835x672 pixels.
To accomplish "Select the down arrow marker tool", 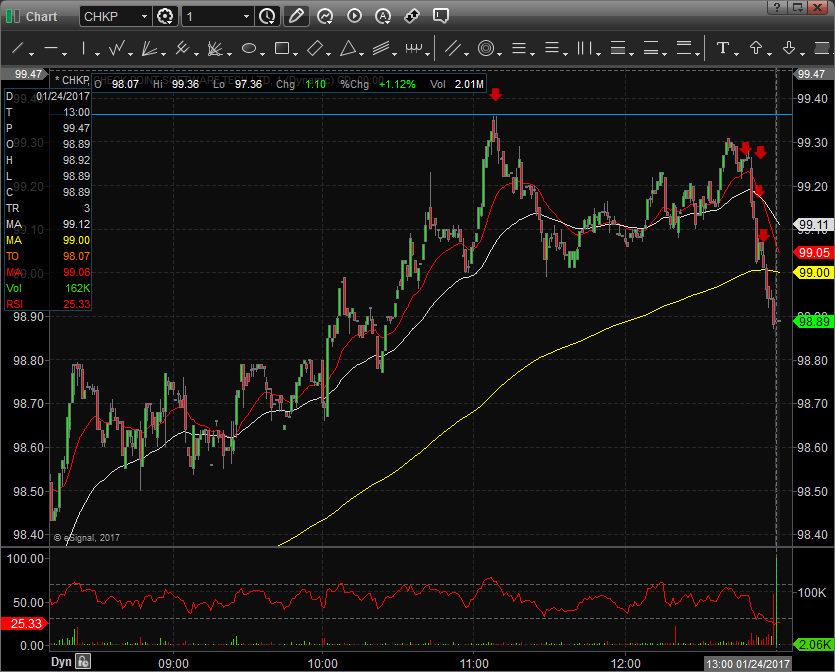I will pyautogui.click(x=789, y=48).
